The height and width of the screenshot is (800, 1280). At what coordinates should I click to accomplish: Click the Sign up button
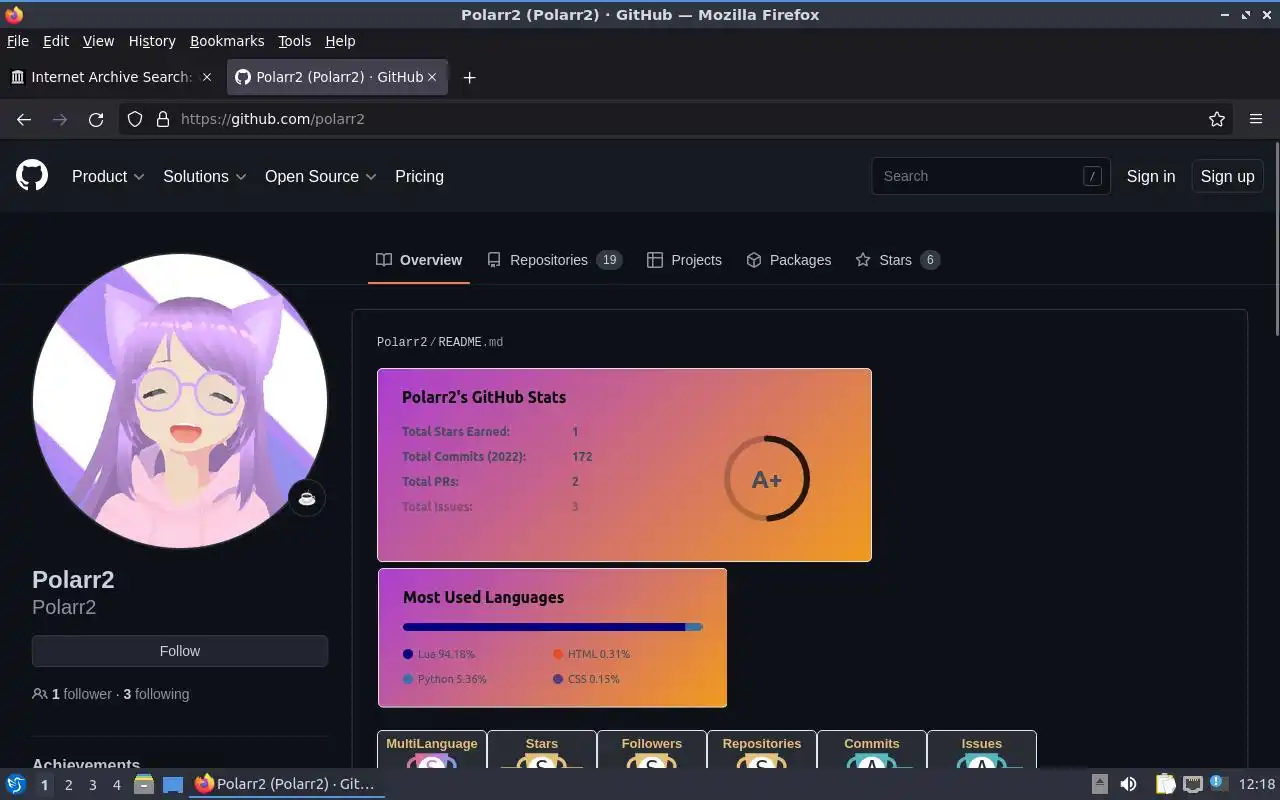1227,176
